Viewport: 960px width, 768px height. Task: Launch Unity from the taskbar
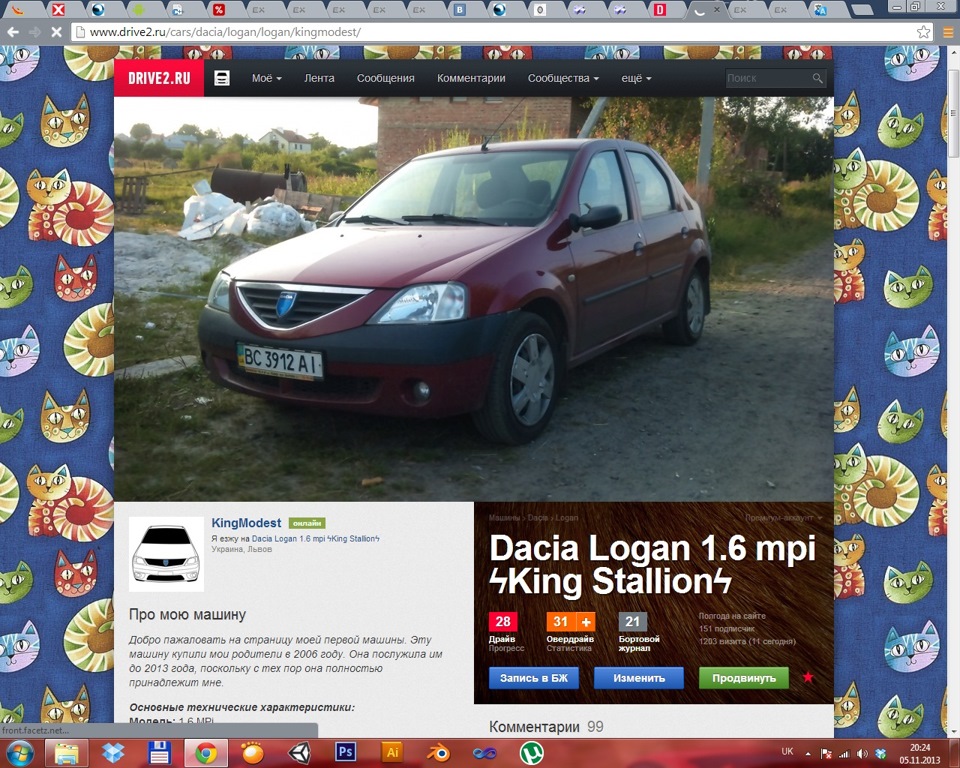click(299, 753)
